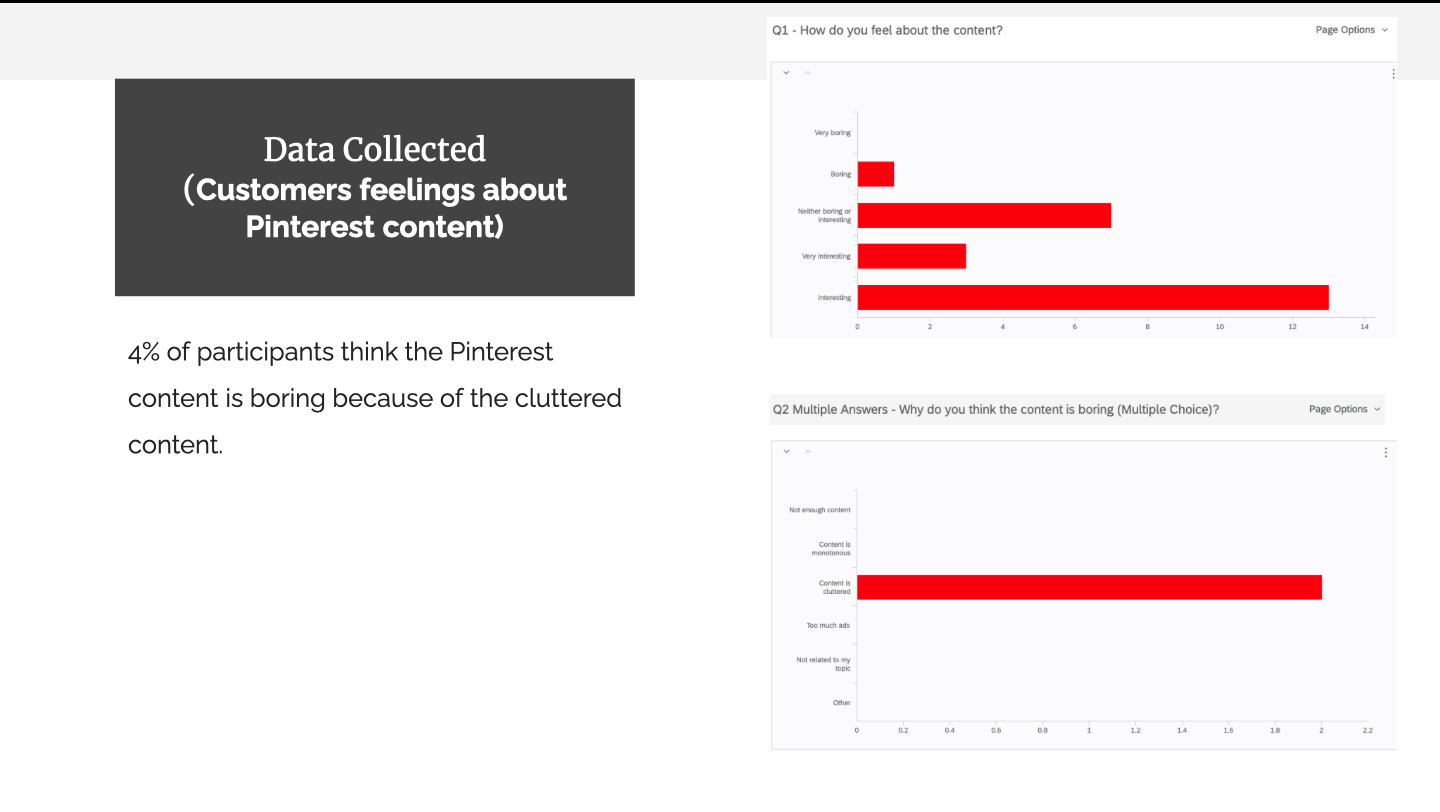Open the Page Options dropdown for Q1
The height and width of the screenshot is (812, 1440).
click(x=1352, y=30)
